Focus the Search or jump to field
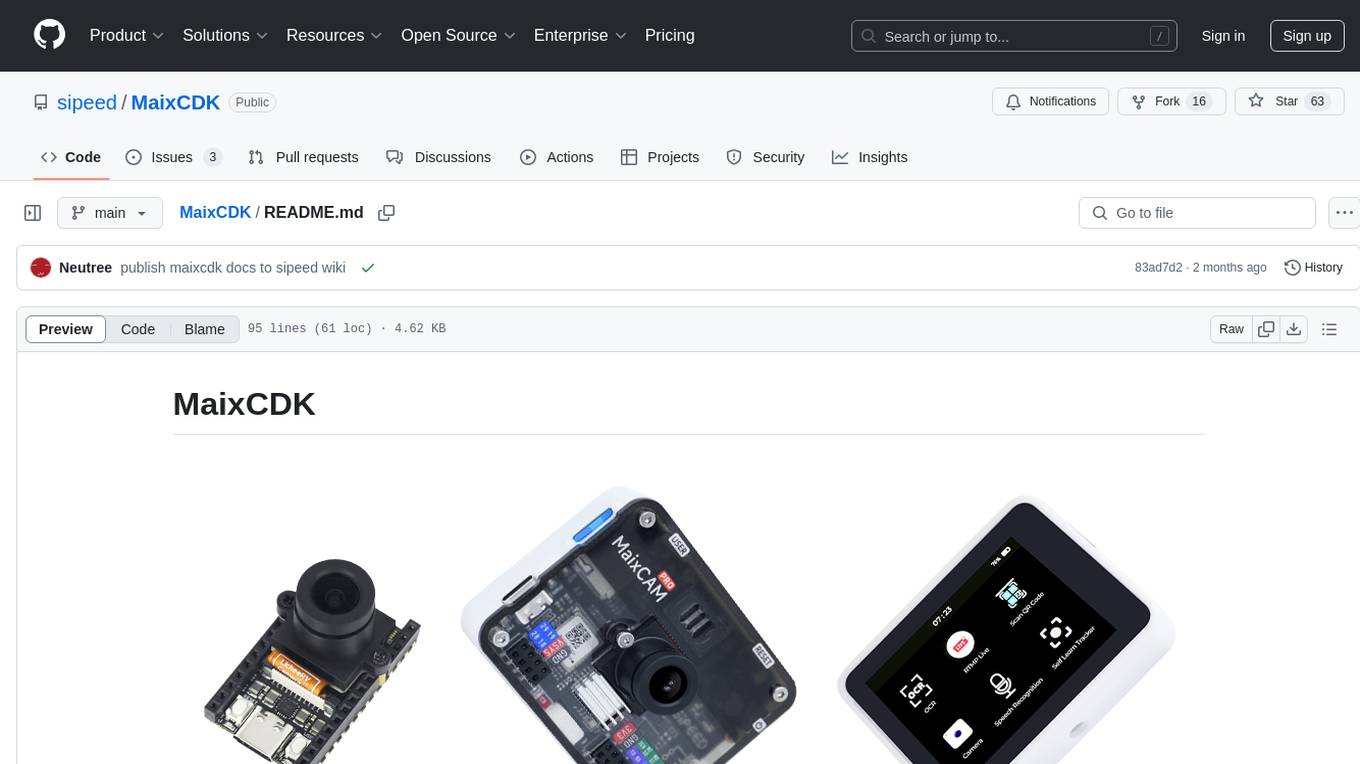 click(x=1013, y=36)
